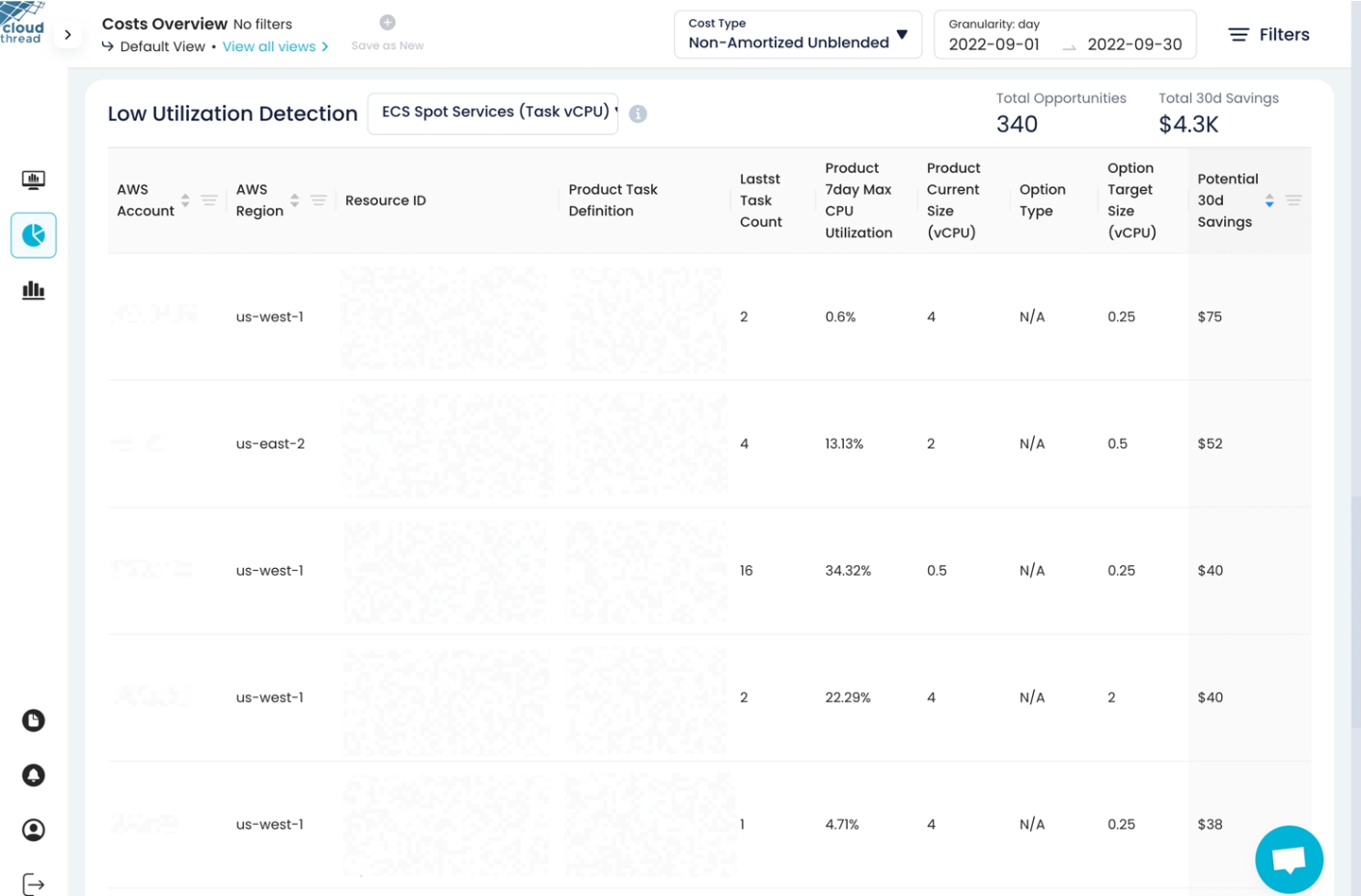Click the logout icon in sidebar
The width and height of the screenshot is (1361, 896).
(33, 883)
